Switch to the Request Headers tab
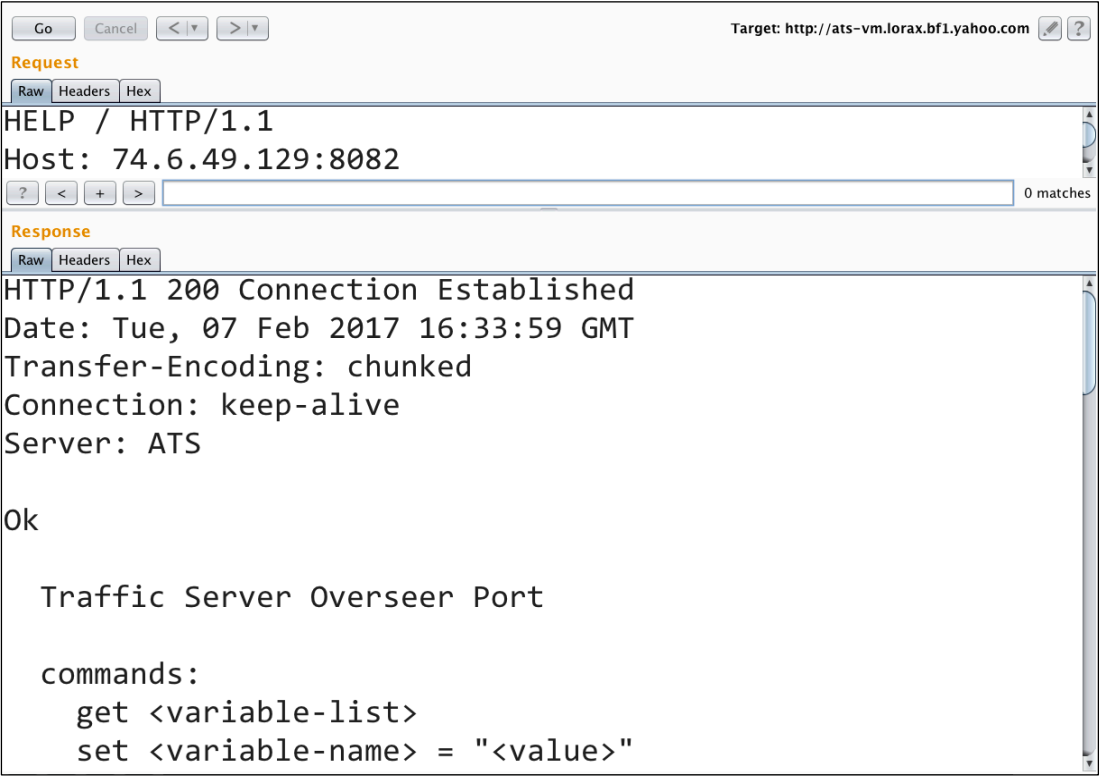 click(84, 91)
